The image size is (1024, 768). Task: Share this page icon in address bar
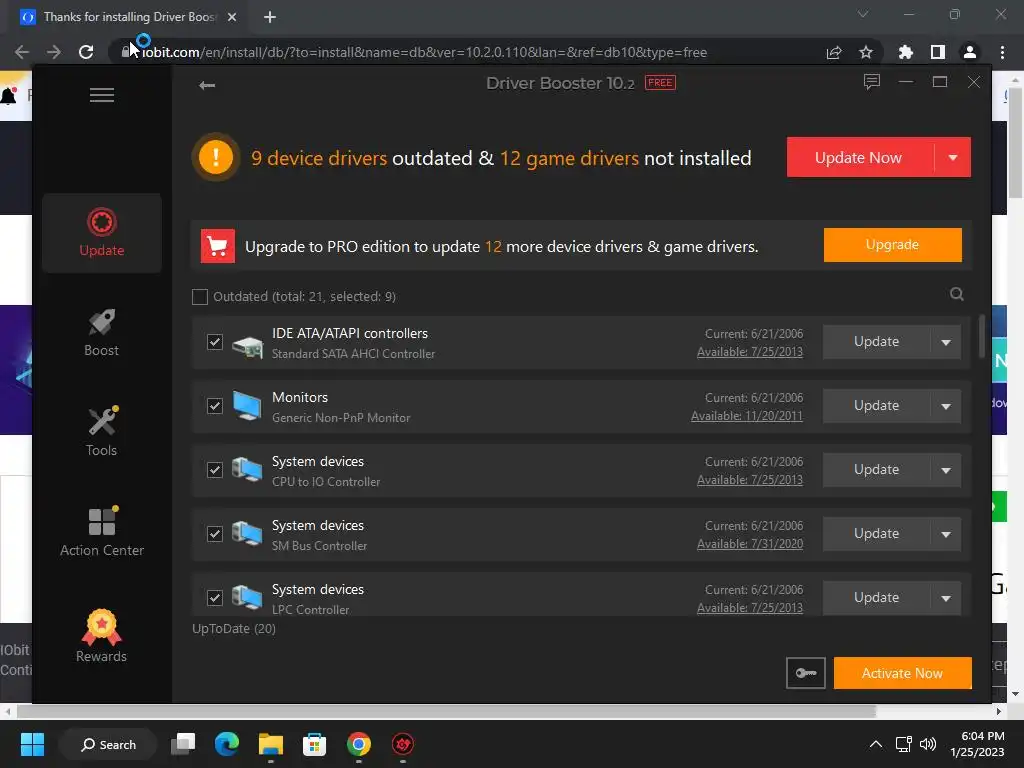pyautogui.click(x=834, y=52)
